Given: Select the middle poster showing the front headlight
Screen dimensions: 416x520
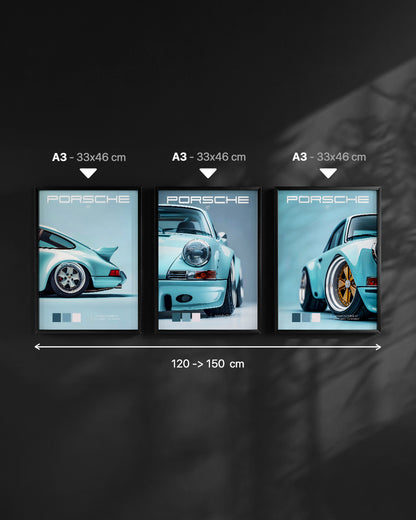Looking at the screenshot, I should tap(208, 260).
